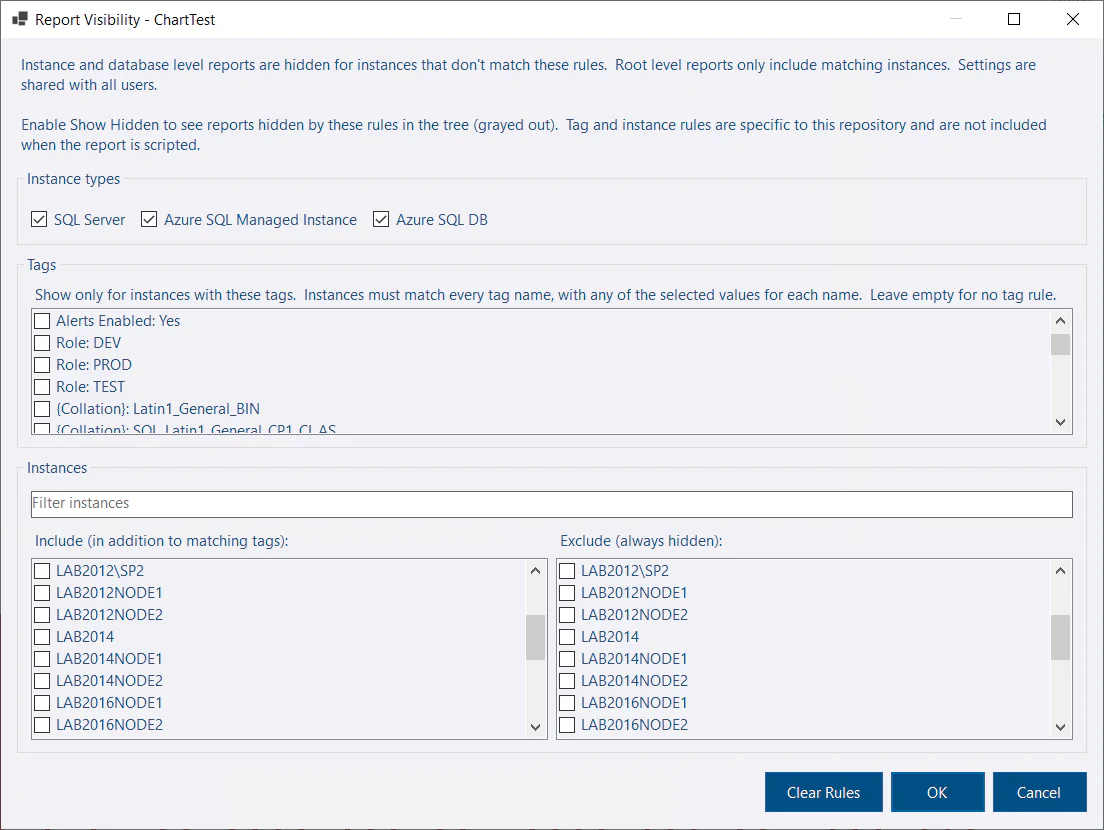Toggle the Azure SQL DB checkbox
This screenshot has width=1104, height=830.
click(x=381, y=220)
